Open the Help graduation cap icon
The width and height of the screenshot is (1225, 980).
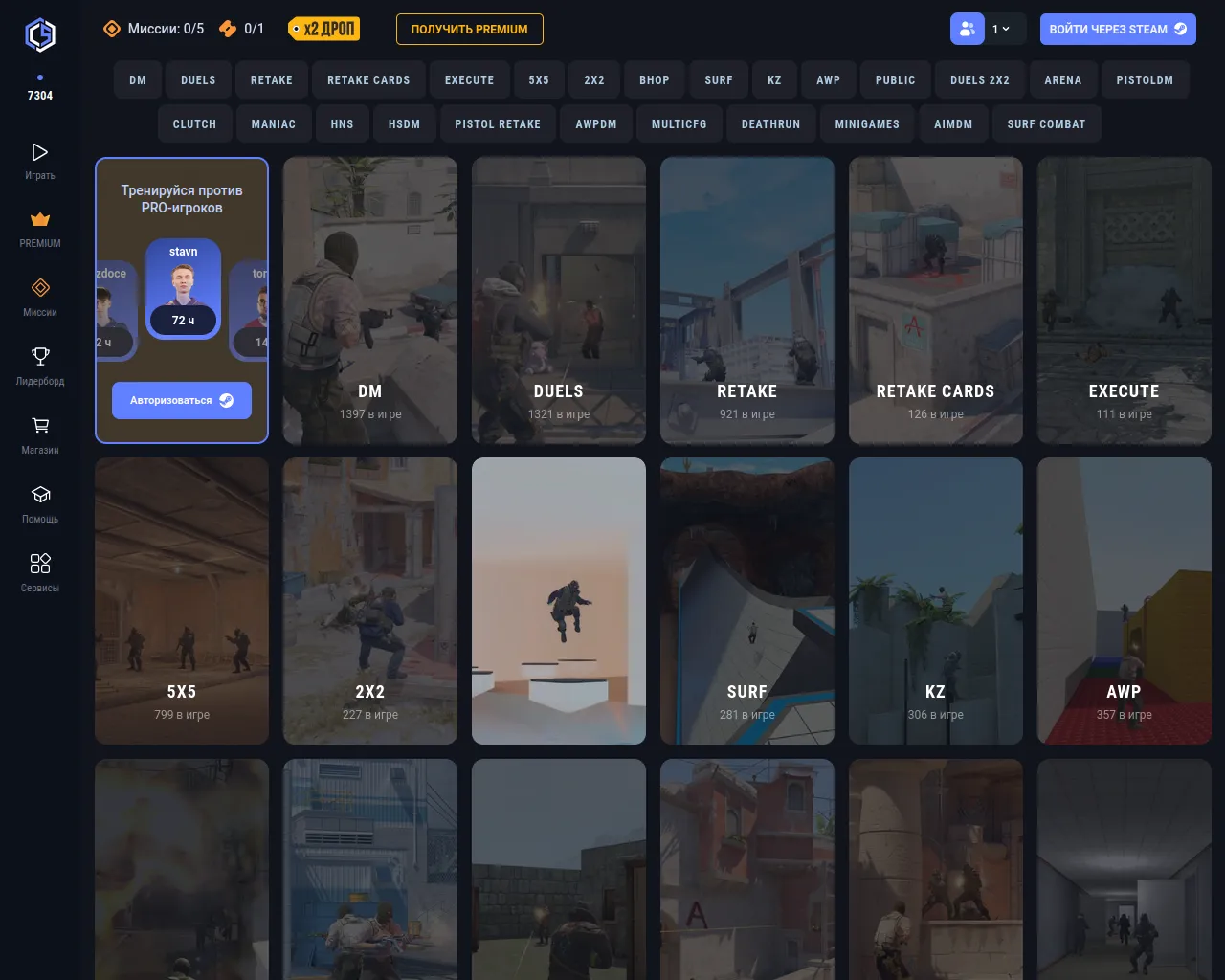(x=40, y=495)
